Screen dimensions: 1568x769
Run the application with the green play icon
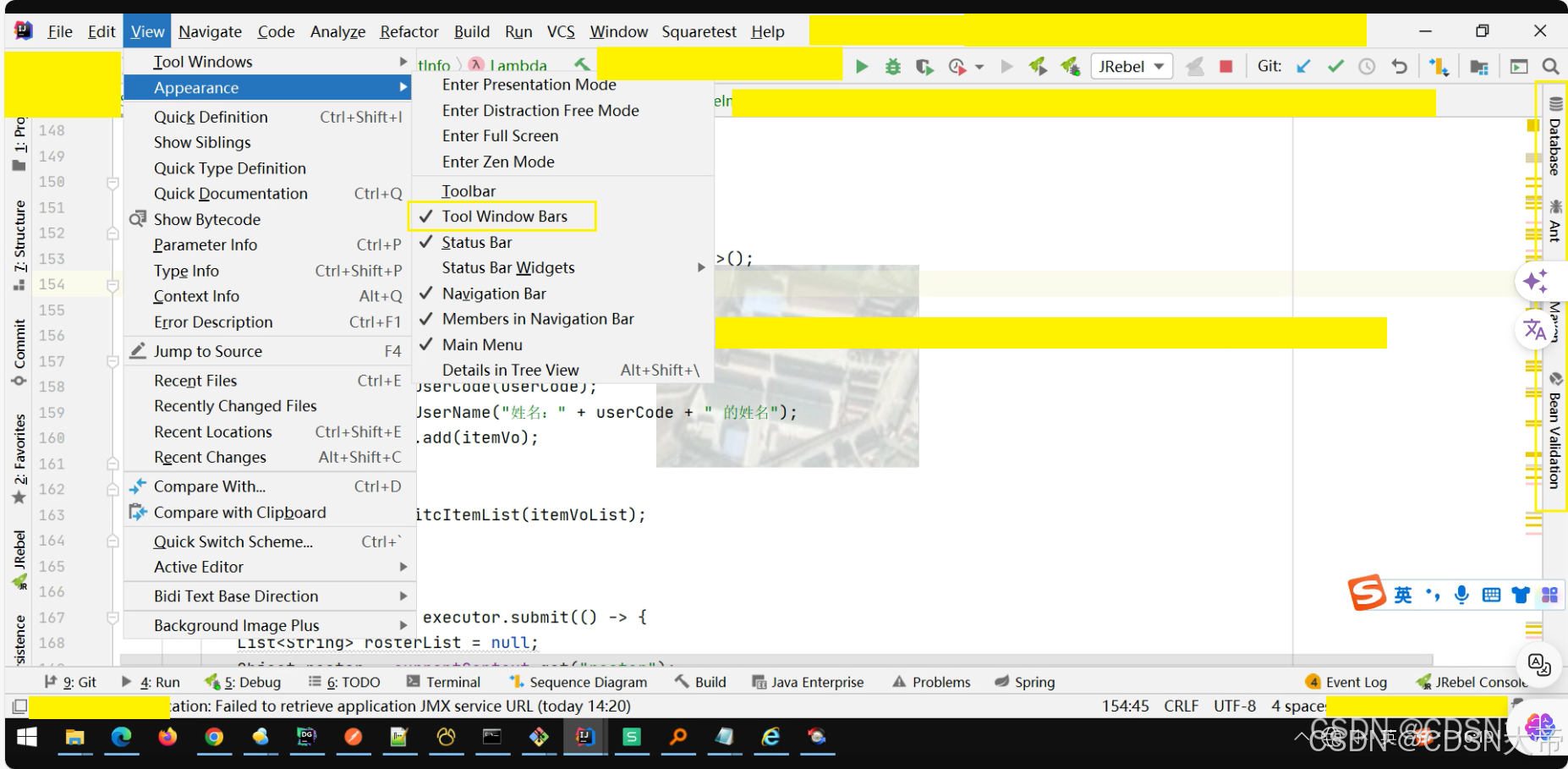(x=861, y=65)
